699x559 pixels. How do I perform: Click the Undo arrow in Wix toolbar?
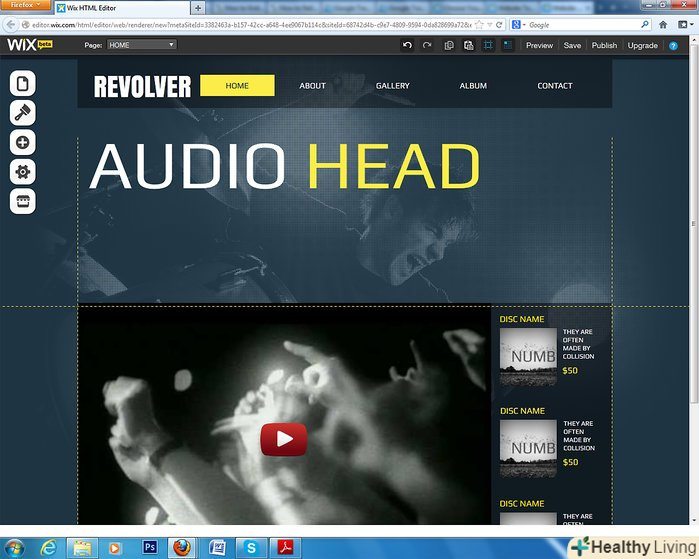[407, 45]
